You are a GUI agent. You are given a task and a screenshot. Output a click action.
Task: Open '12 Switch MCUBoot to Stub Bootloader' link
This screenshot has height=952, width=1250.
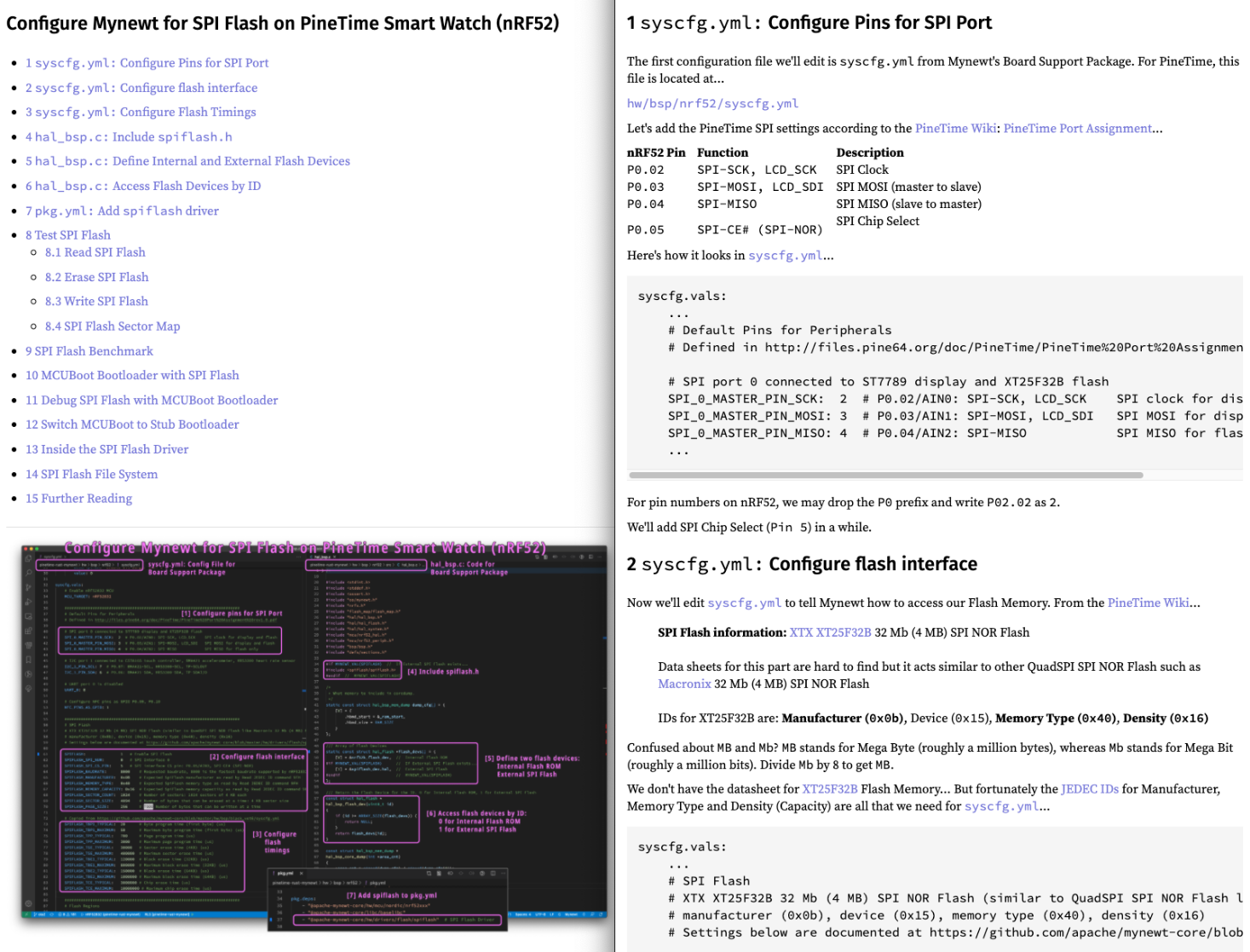pyautogui.click(x=132, y=424)
